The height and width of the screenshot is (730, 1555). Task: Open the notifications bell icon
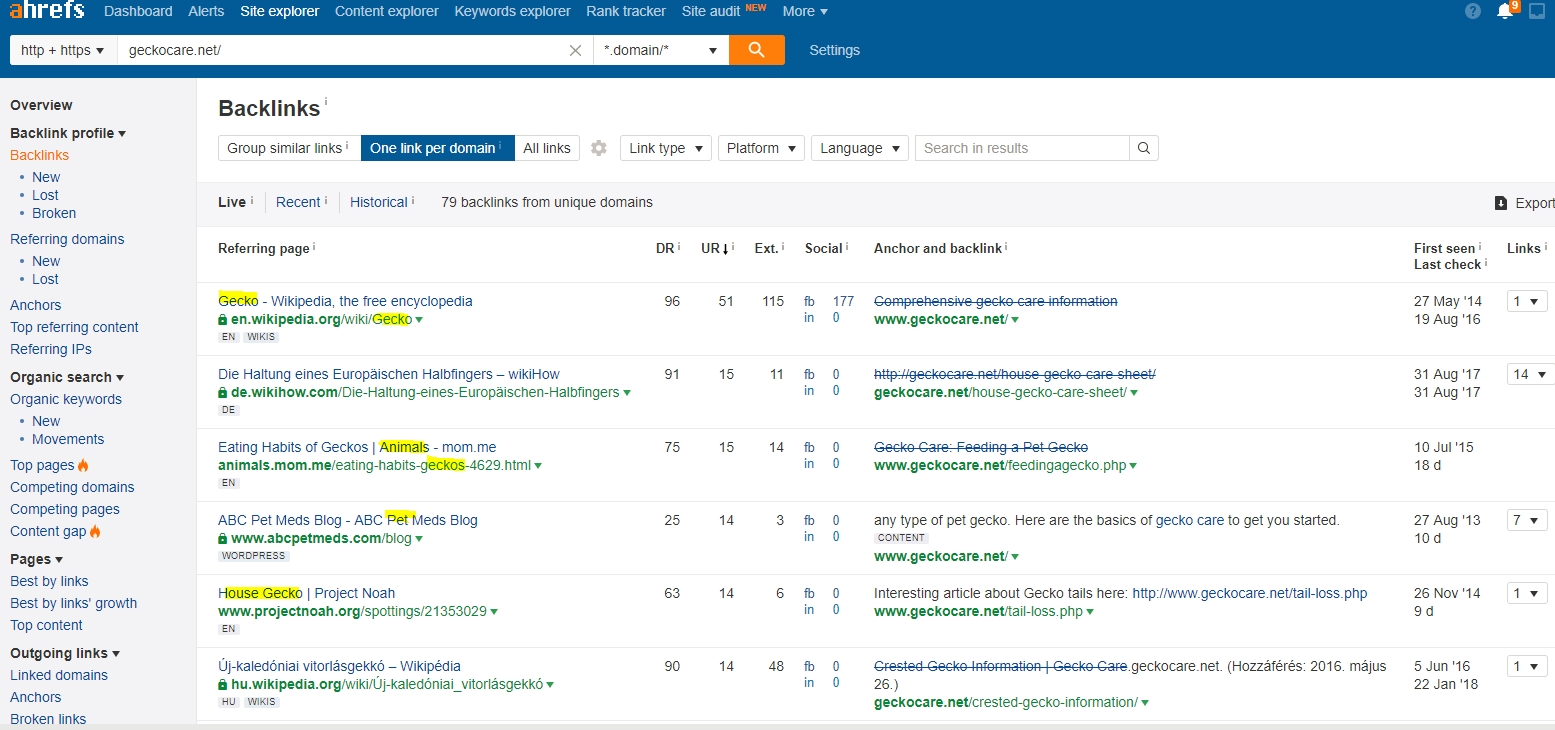[1504, 12]
